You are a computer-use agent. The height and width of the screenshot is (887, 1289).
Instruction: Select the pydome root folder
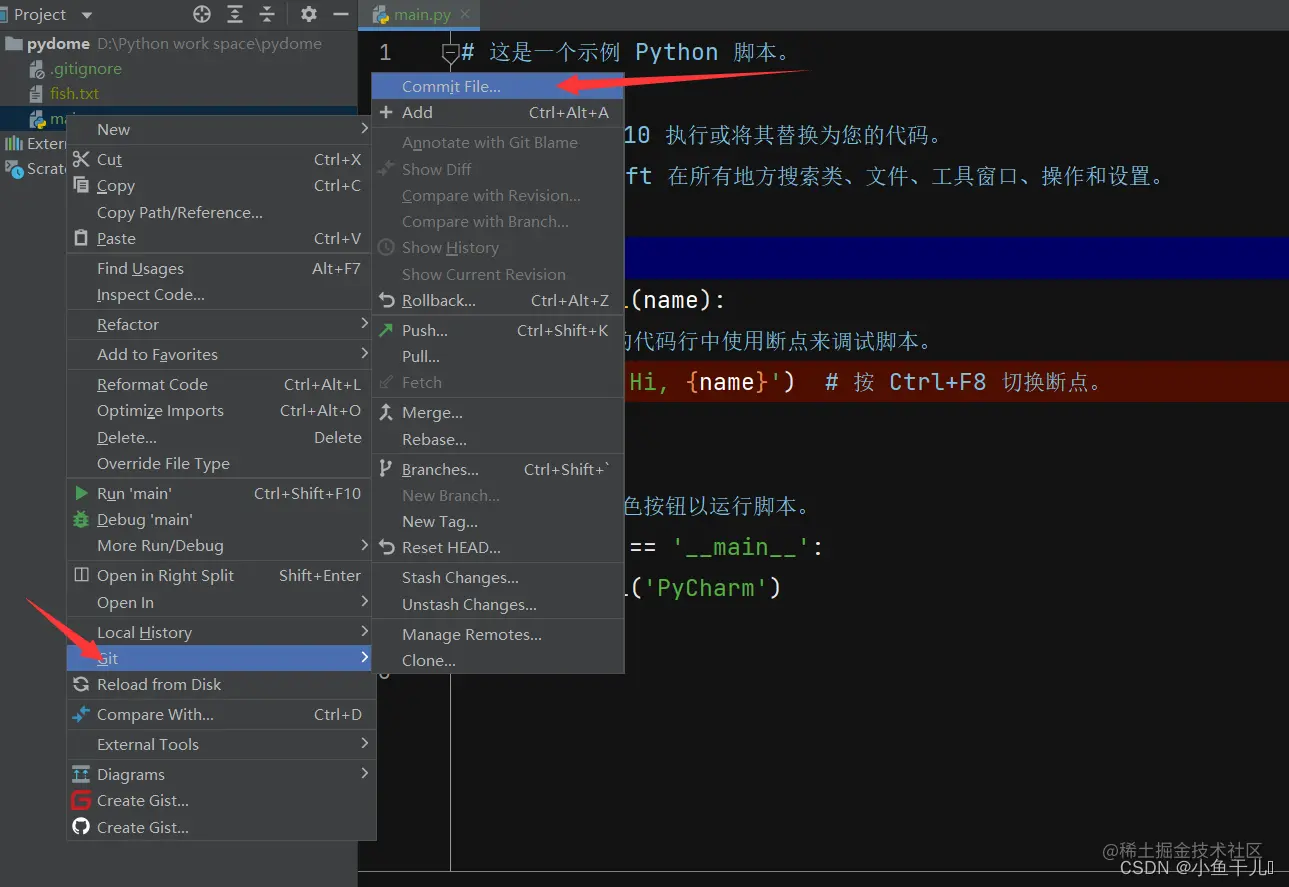click(x=59, y=44)
